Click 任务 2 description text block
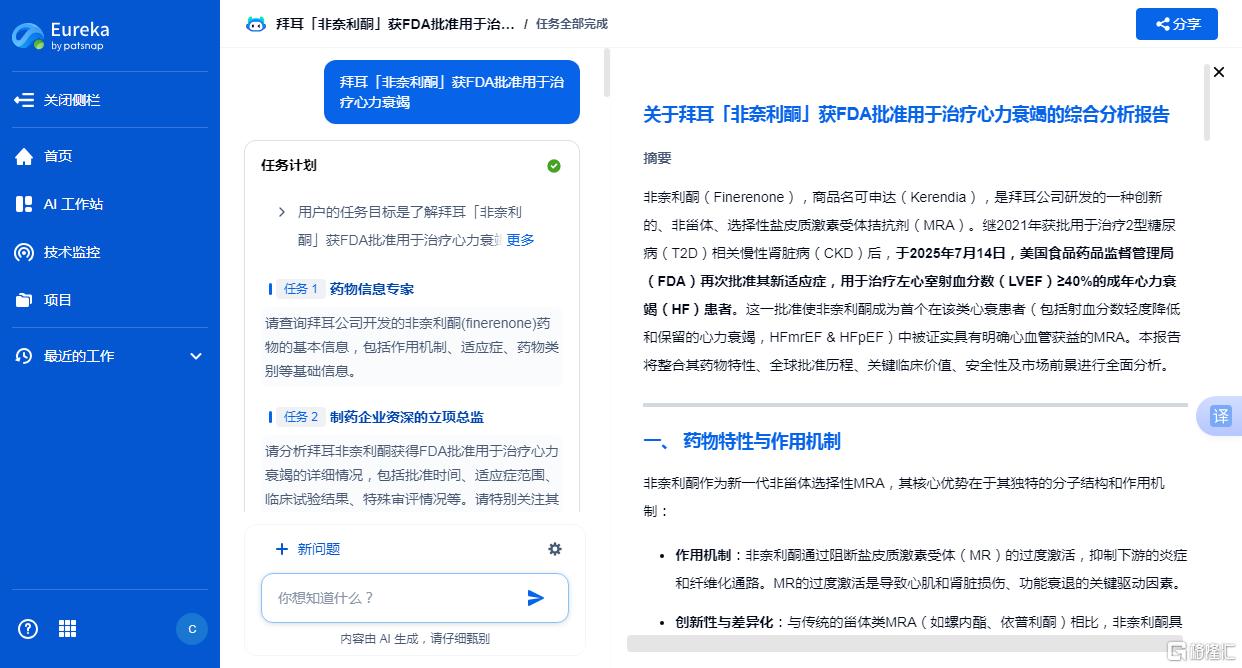The image size is (1242, 668). (x=412, y=475)
